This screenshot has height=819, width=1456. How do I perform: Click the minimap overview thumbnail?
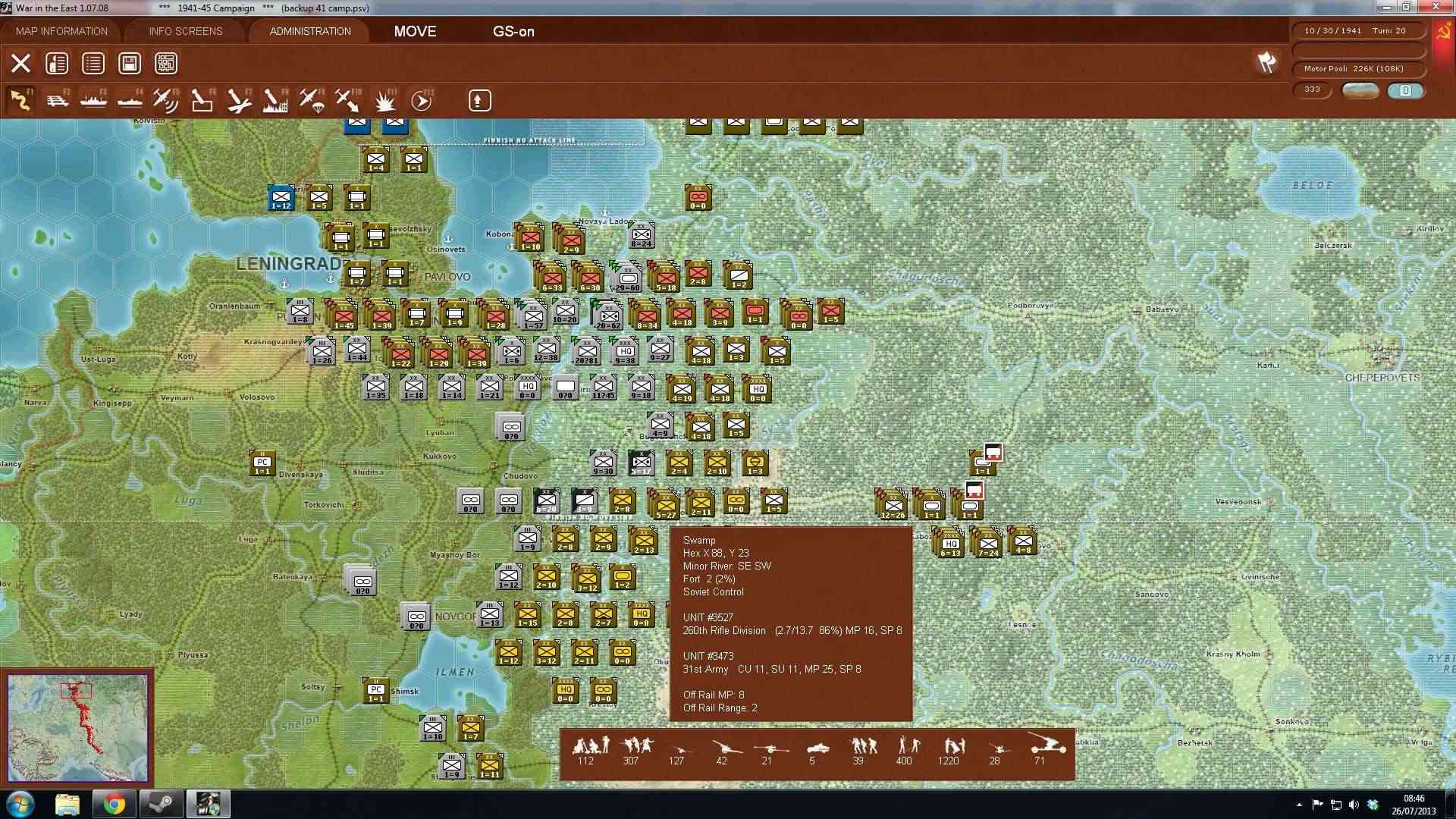click(x=77, y=728)
